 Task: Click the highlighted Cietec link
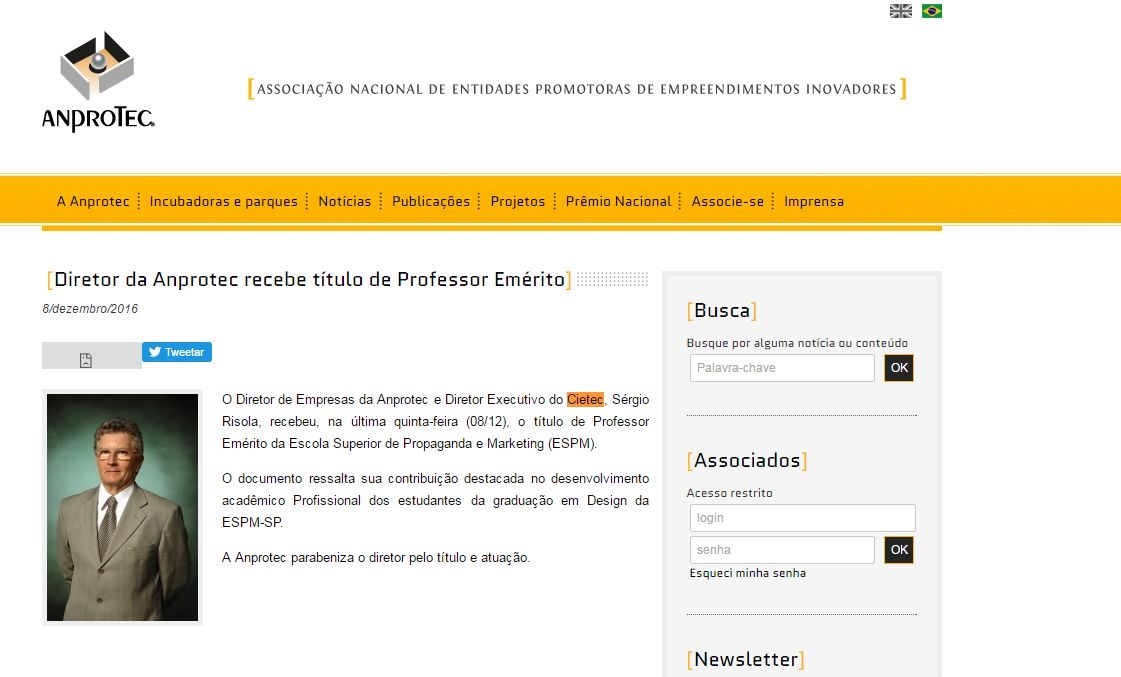[x=585, y=400]
